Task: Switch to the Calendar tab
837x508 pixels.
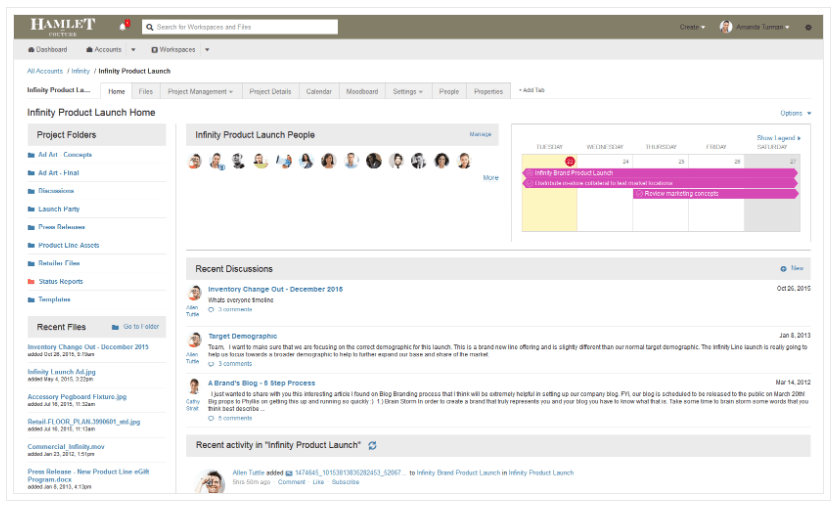Action: pyautogui.click(x=319, y=91)
